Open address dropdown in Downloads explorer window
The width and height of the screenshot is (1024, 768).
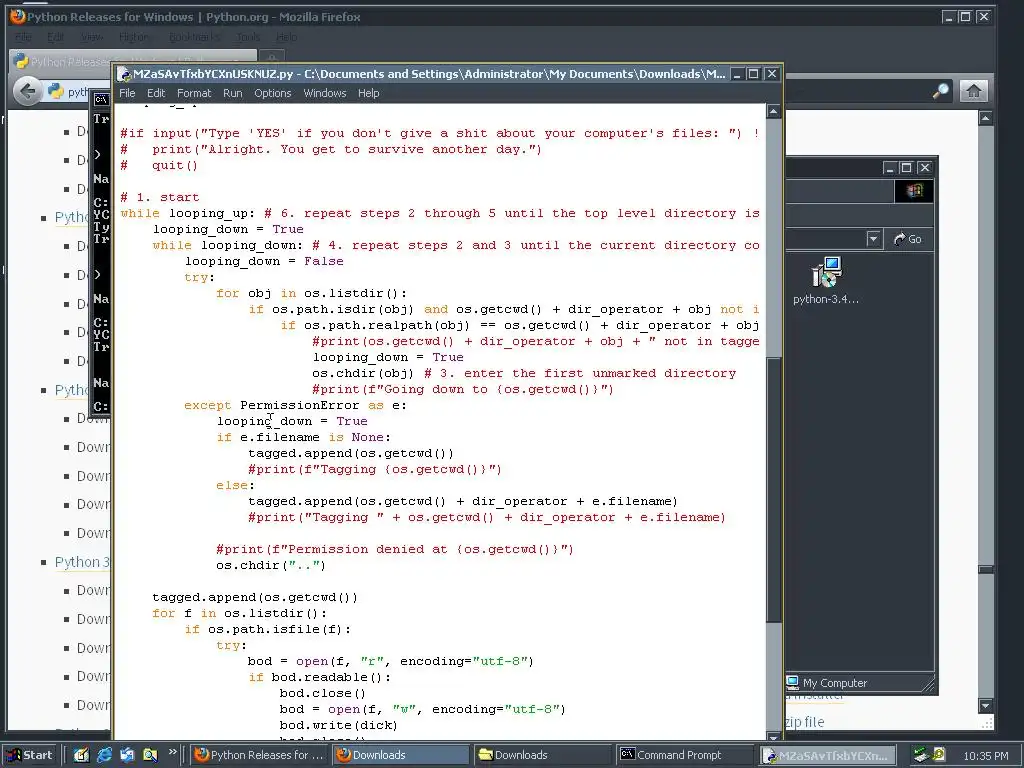point(874,239)
